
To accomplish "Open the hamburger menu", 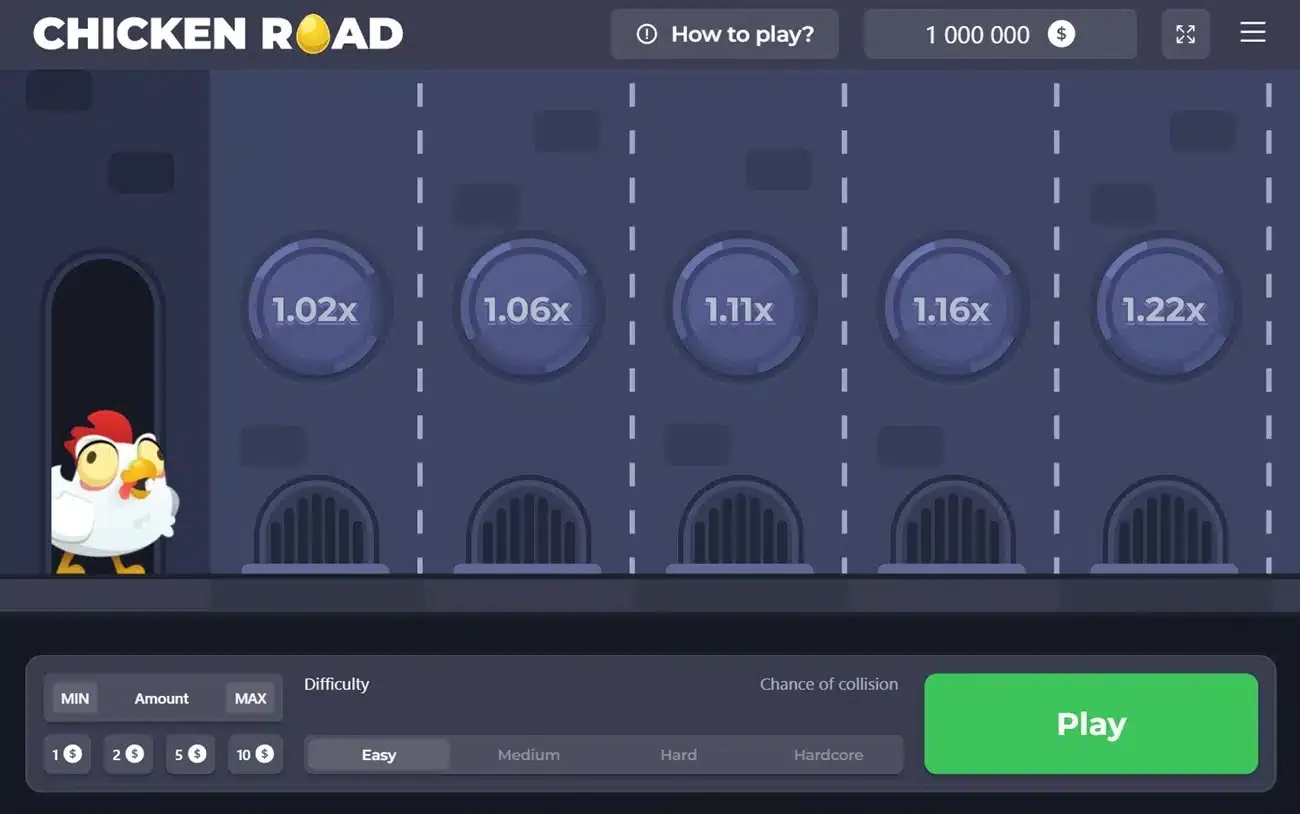I will [x=1252, y=33].
